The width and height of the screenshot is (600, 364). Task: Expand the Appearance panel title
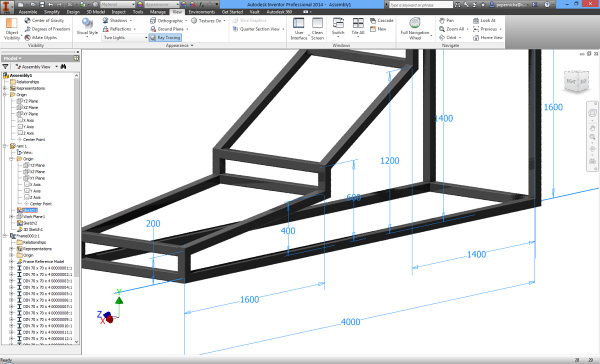point(179,46)
